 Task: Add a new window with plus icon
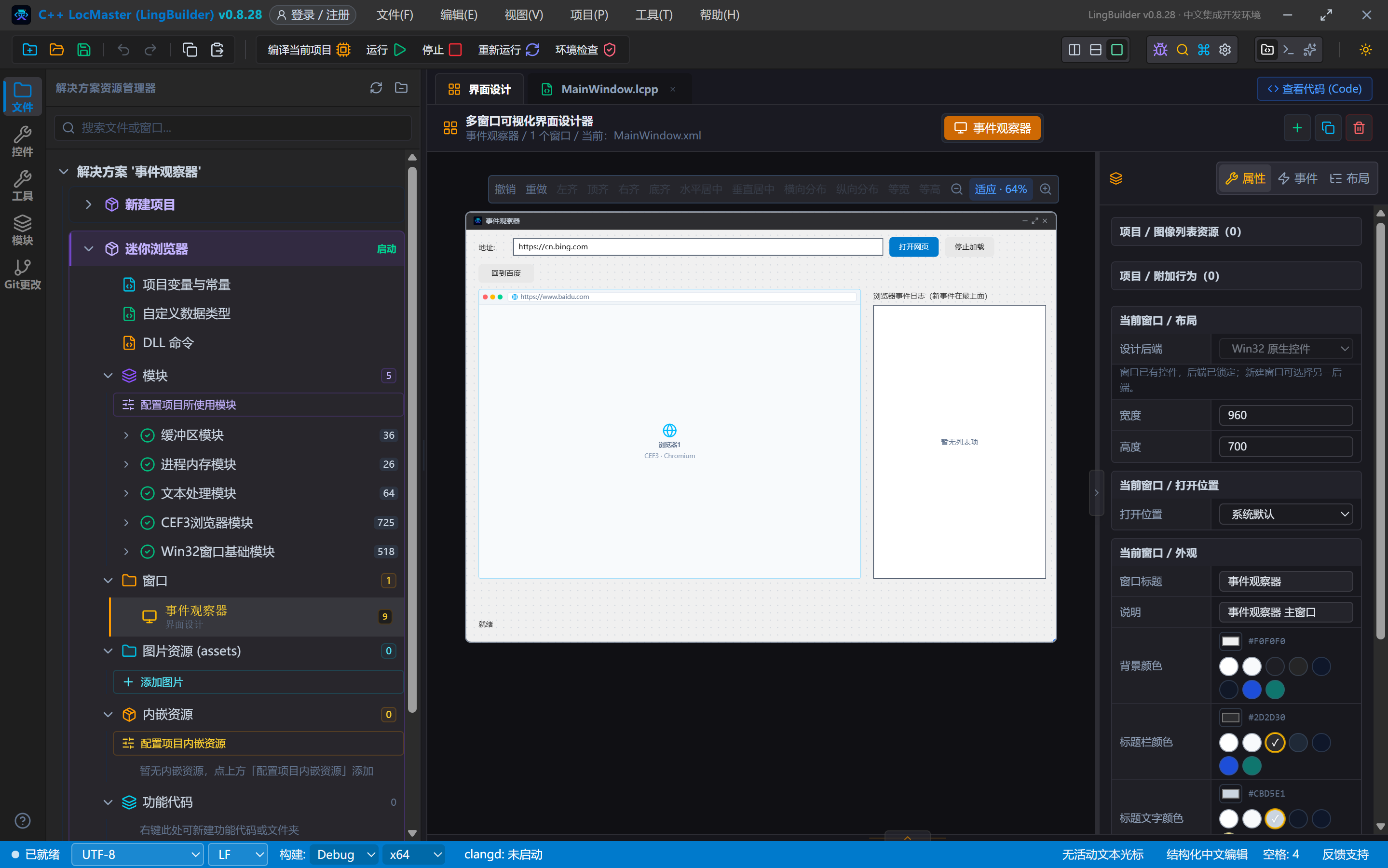[1297, 128]
